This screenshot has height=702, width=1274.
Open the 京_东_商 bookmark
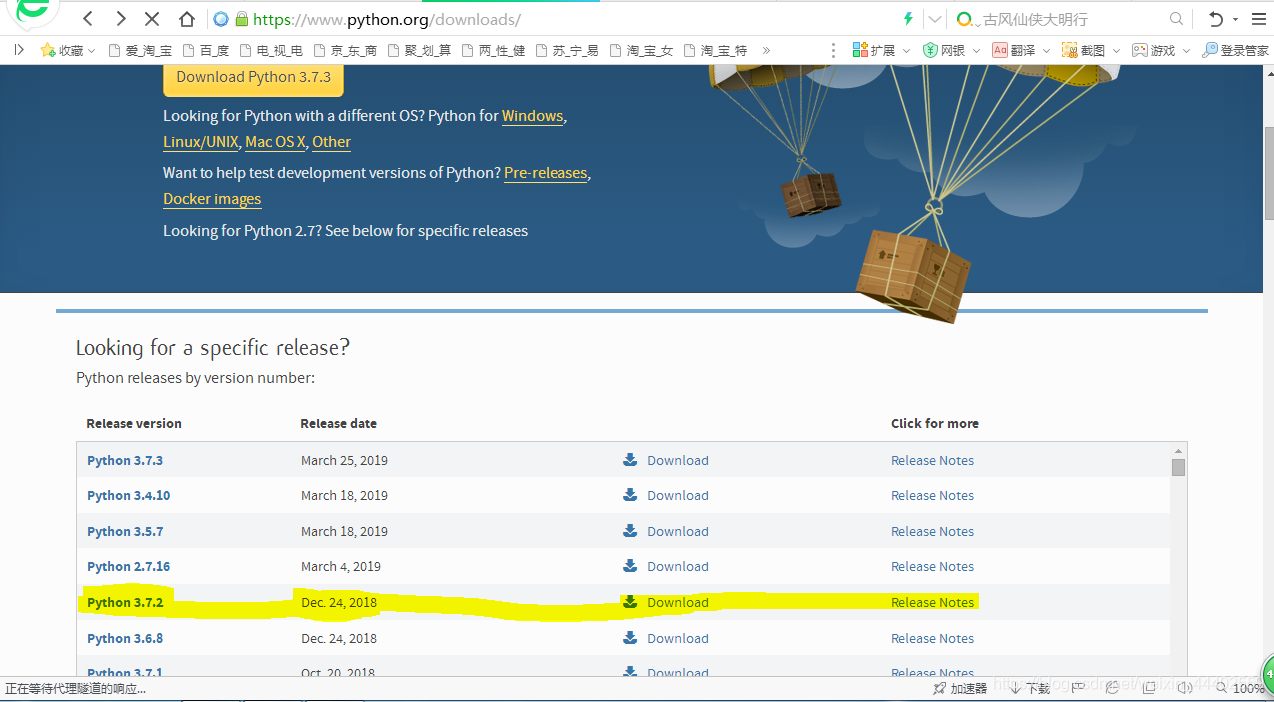point(345,50)
